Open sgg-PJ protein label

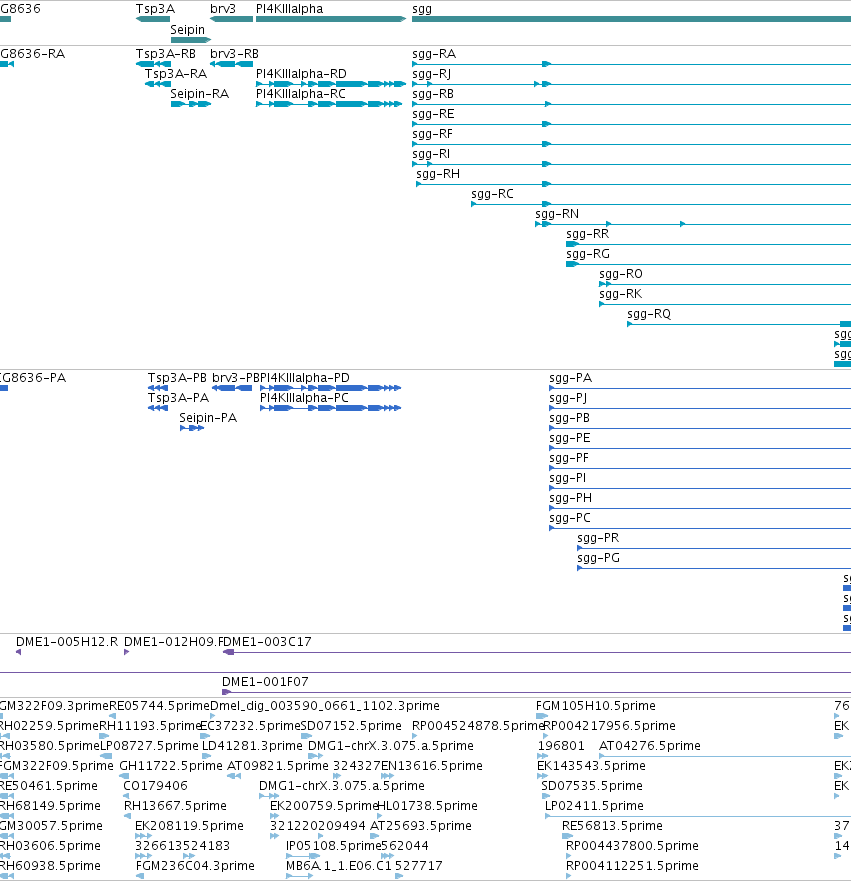tap(568, 398)
